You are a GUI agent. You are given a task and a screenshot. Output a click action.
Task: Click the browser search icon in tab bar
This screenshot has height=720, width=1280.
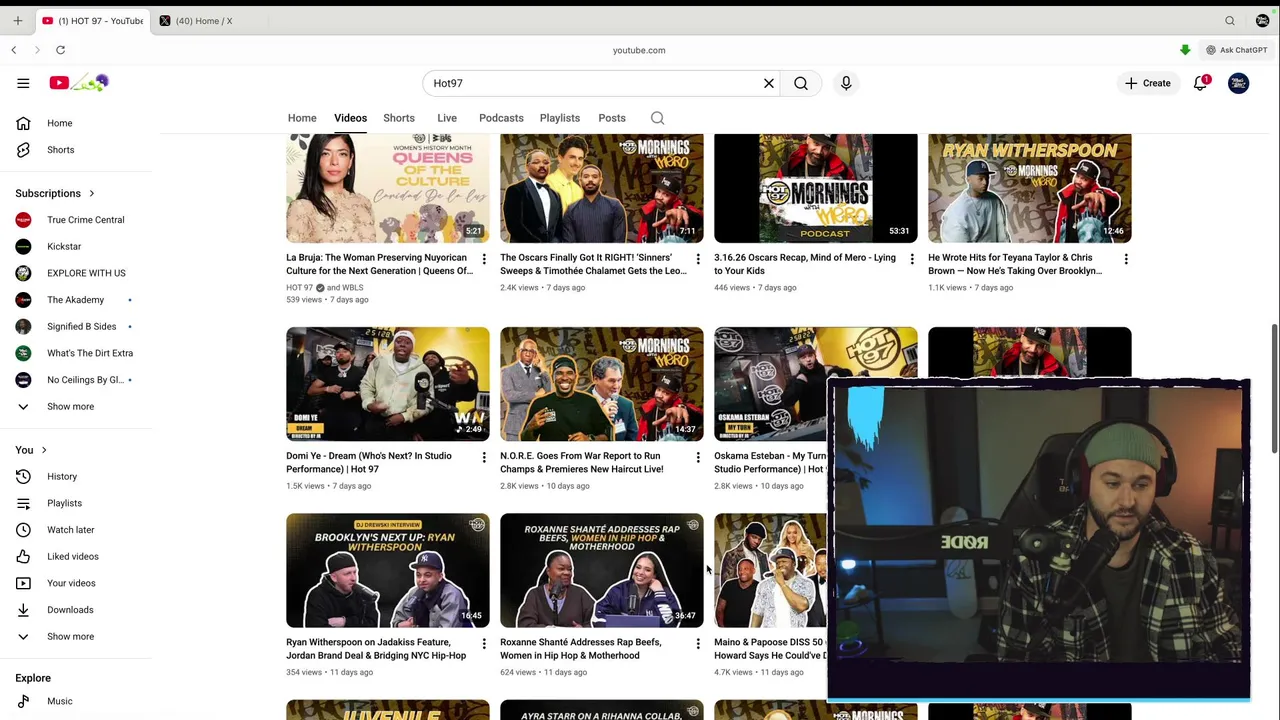[x=1230, y=21]
